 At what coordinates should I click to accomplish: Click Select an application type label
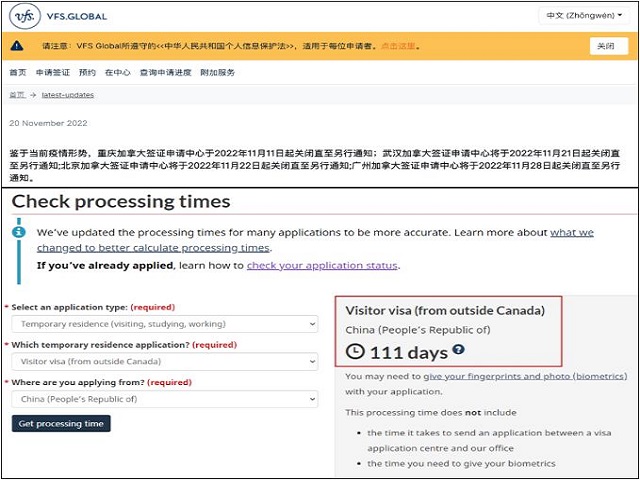click(69, 307)
